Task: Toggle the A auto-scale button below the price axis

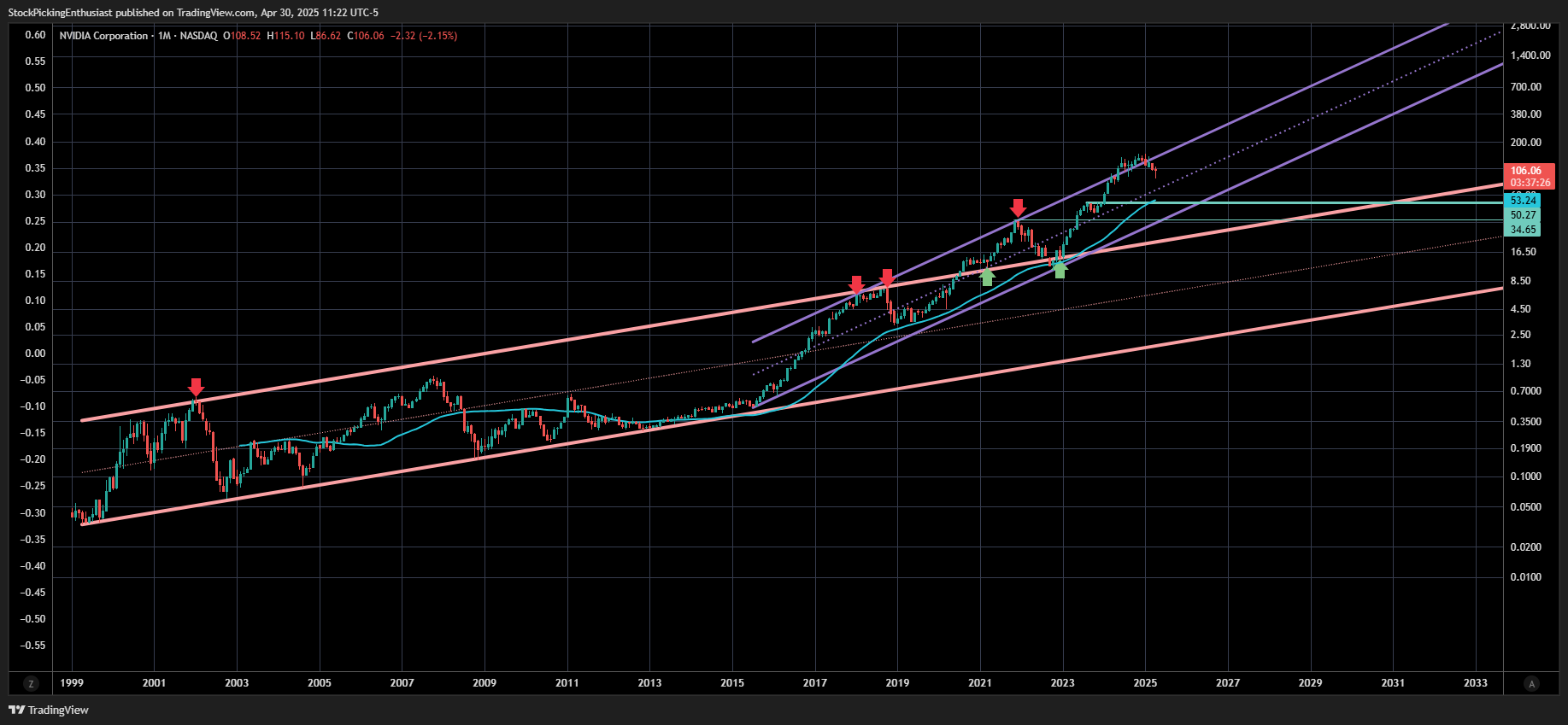Action: [1532, 683]
